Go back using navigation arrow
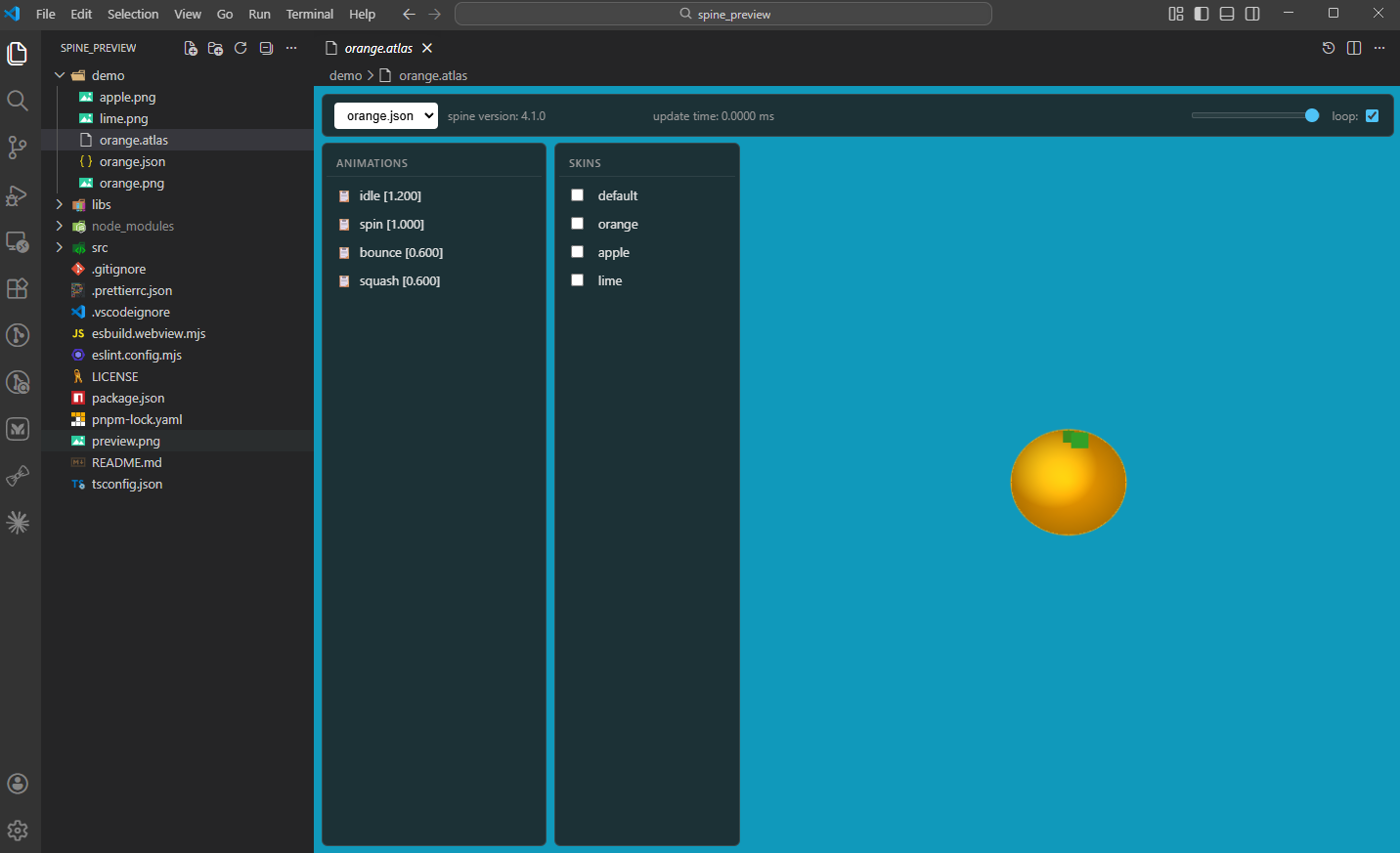The height and width of the screenshot is (853, 1400). (409, 14)
